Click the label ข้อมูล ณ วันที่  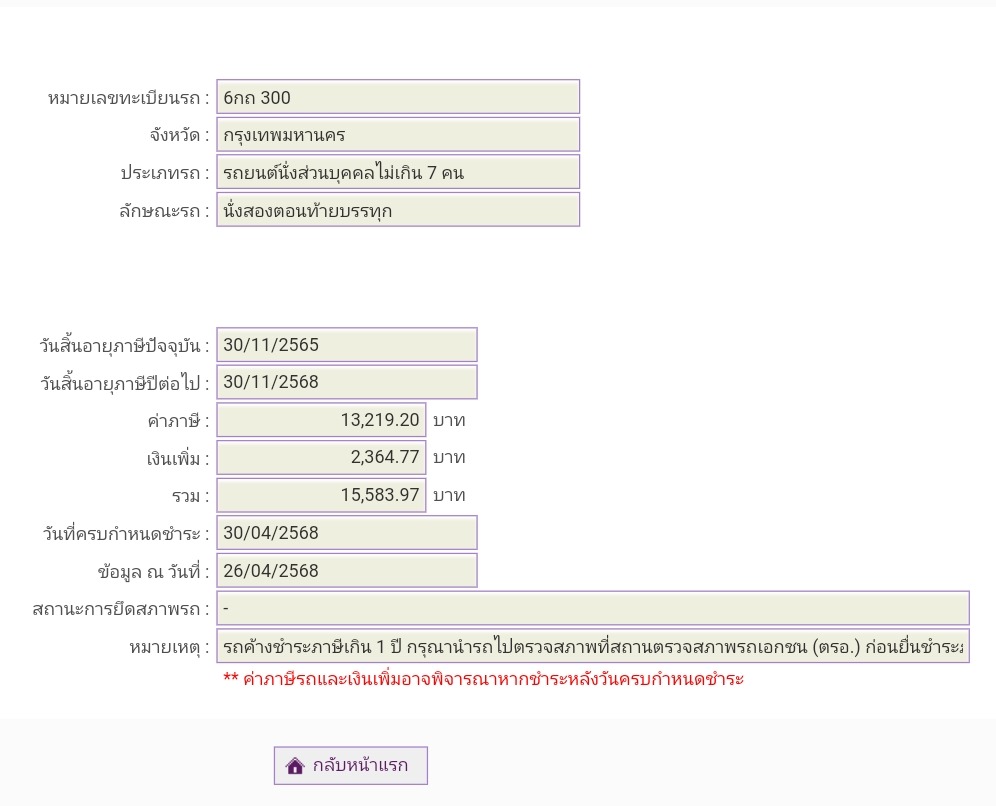tap(153, 572)
